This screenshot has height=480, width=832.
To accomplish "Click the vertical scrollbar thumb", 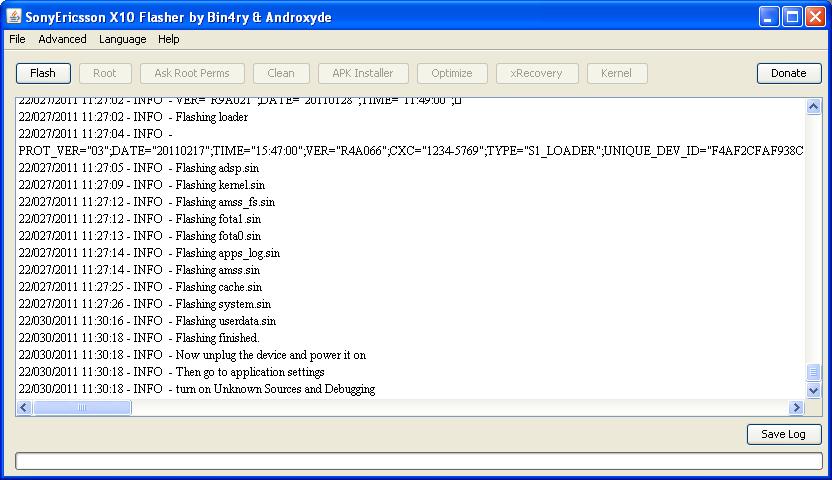I will 813,372.
